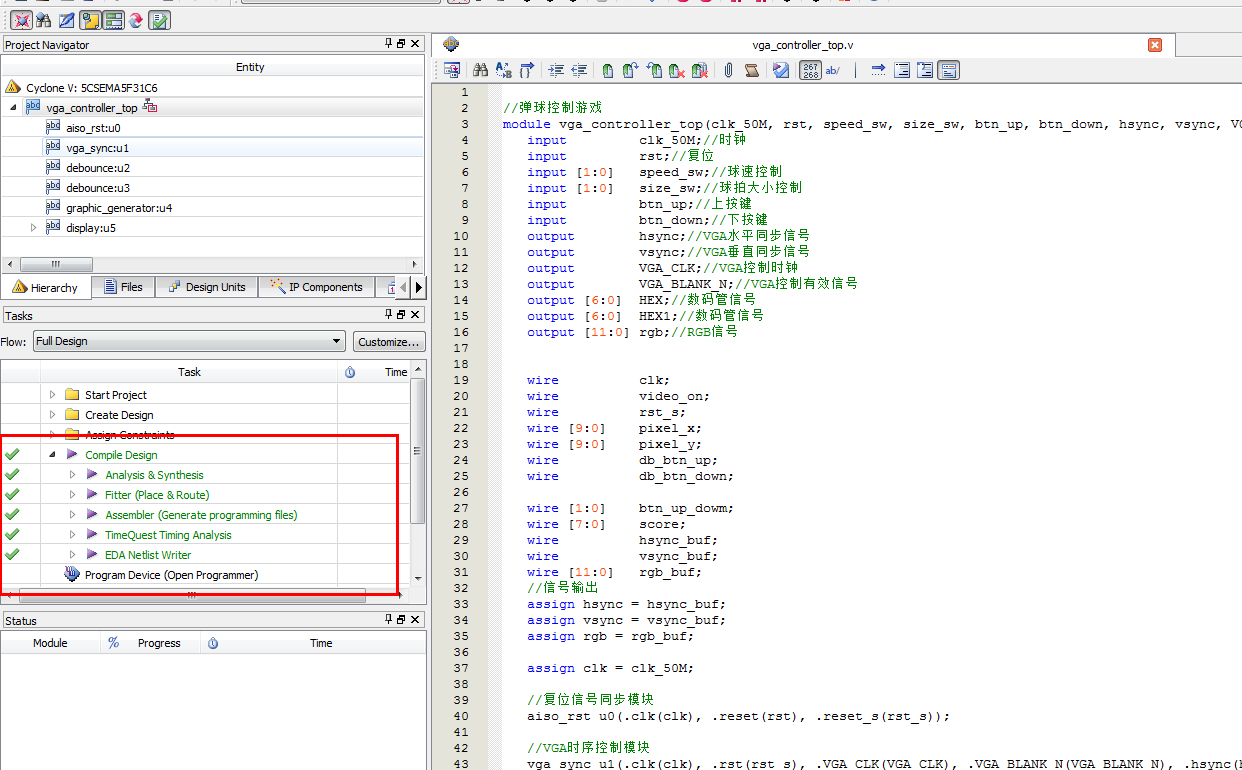This screenshot has height=770, width=1242.
Task: Toggle the pin on Project Navigator panel
Action: tap(389, 44)
